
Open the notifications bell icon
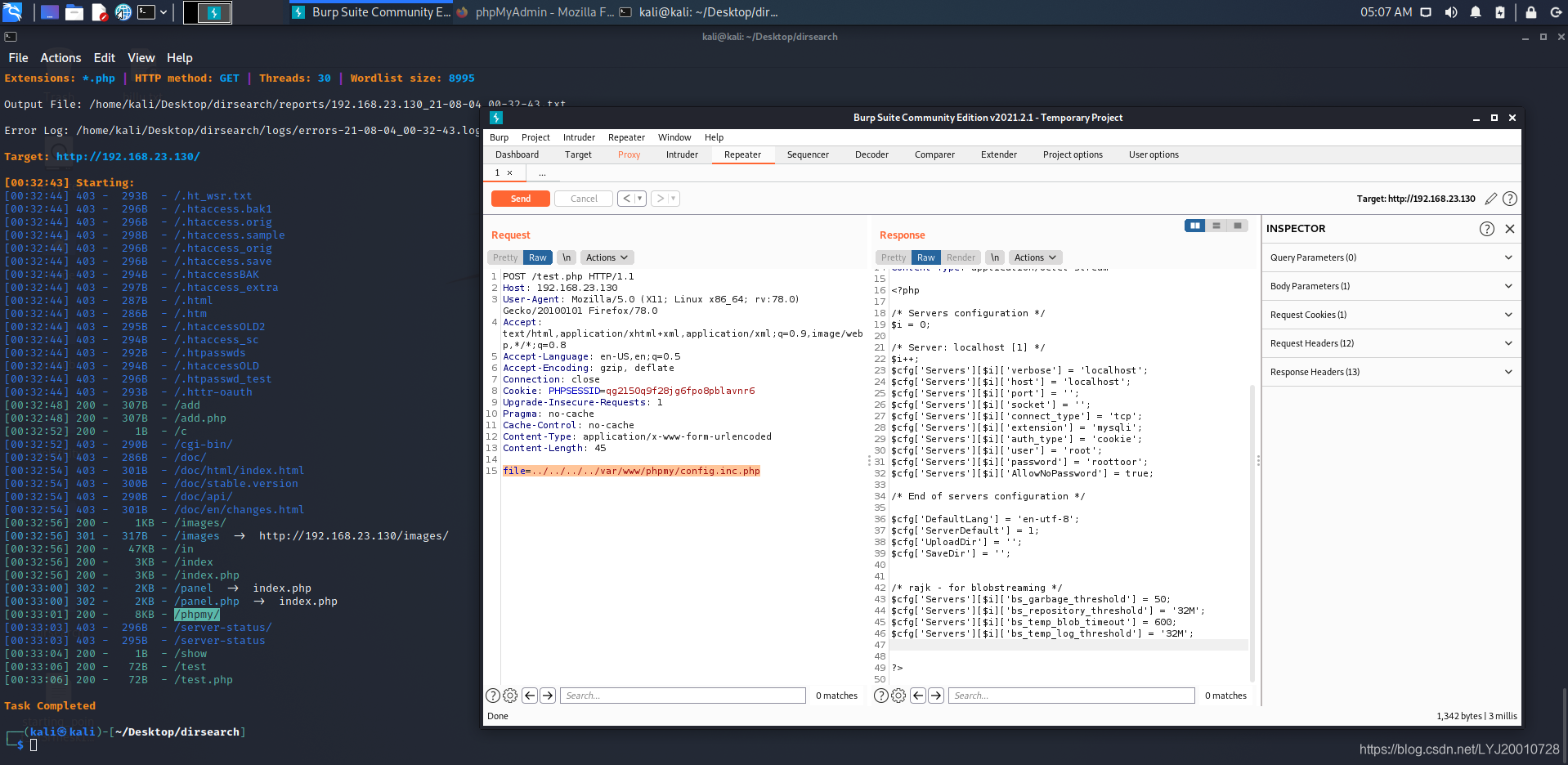pos(1476,12)
